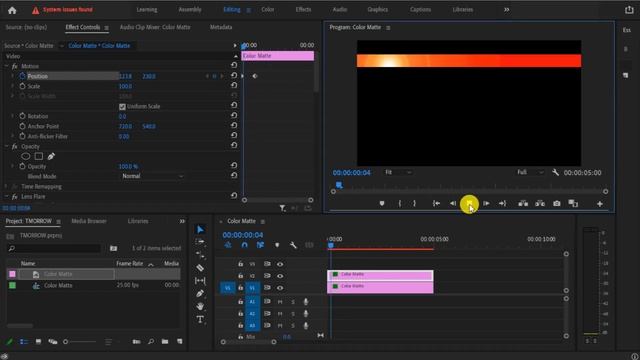This screenshot has width=640, height=360.
Task: Click the Program monitor playhead on scrubber
Action: 339,185
